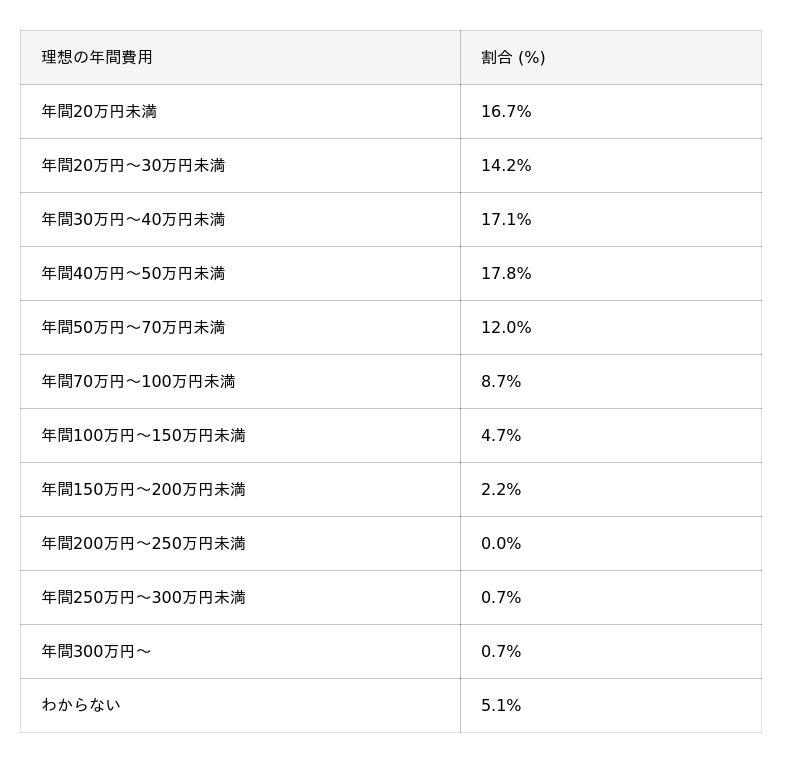Screen dimensions: 800x763
Task: Click the 17.8% value cell
Action: point(506,274)
